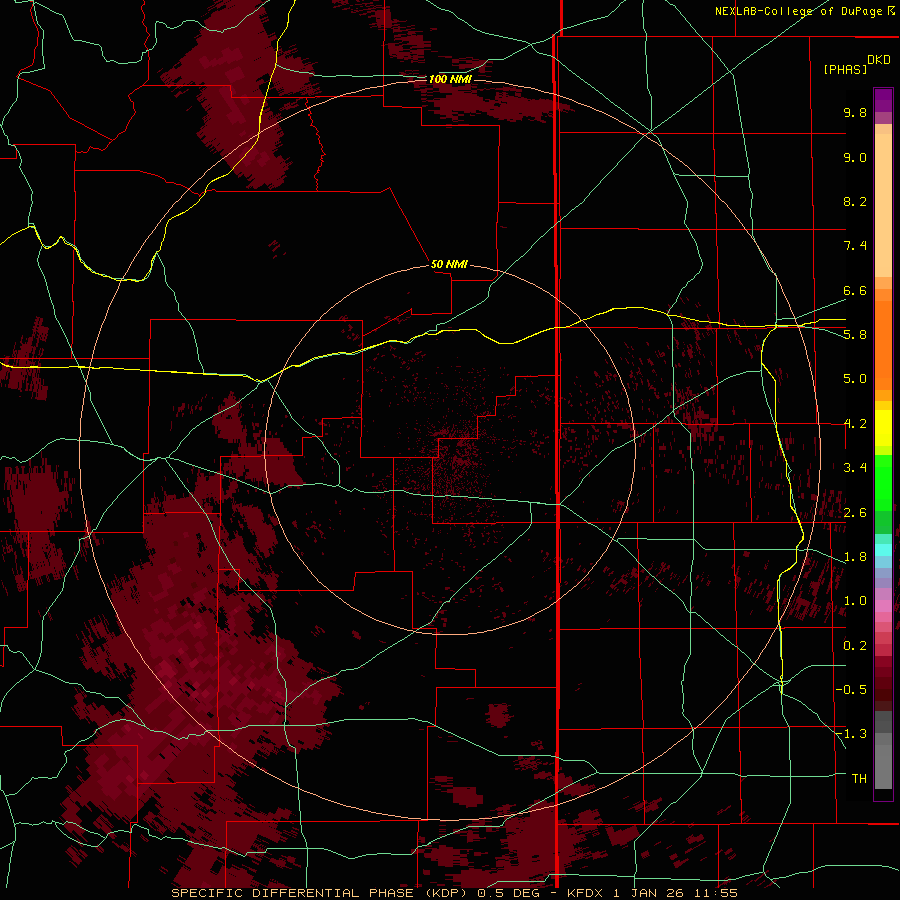The image size is (900, 900).
Task: Click the 1.0 colorbar value label
Action: click(x=855, y=601)
